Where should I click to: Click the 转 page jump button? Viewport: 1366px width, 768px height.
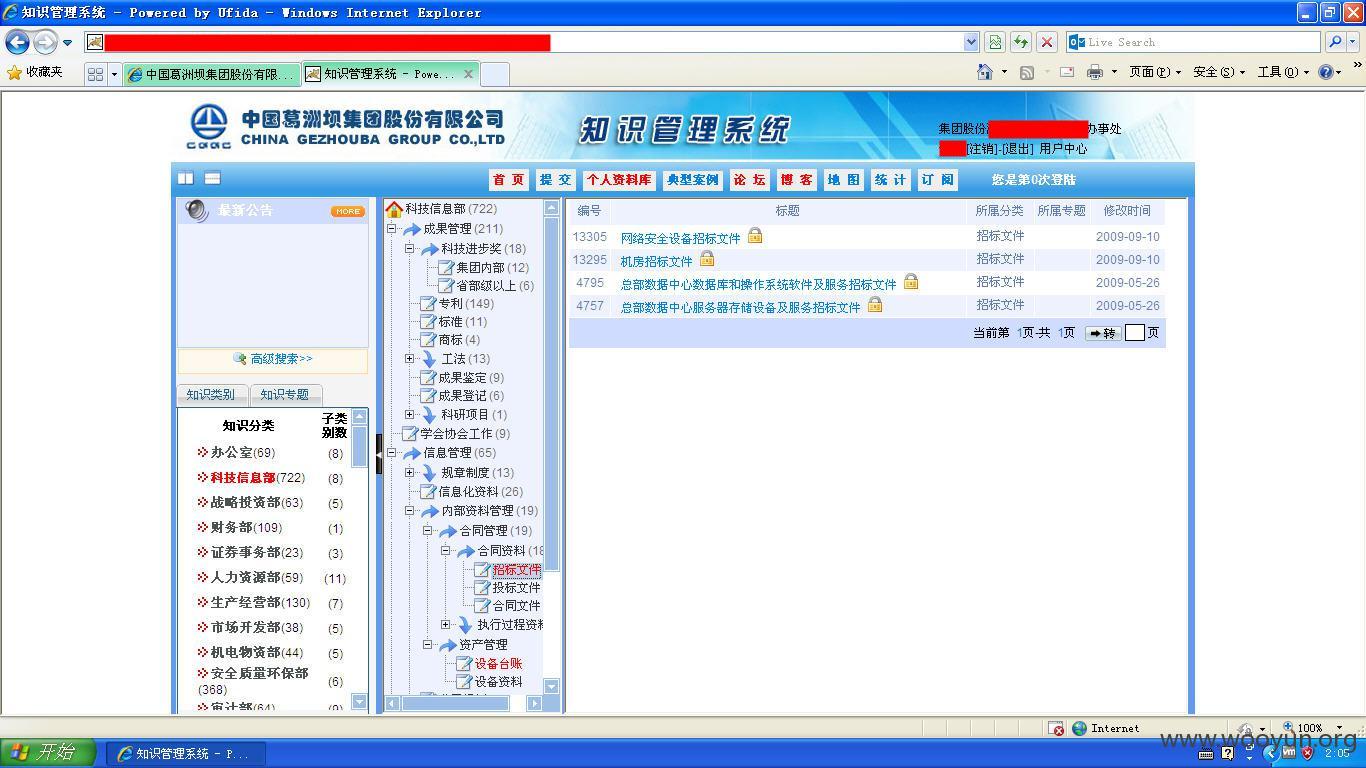coord(1103,333)
